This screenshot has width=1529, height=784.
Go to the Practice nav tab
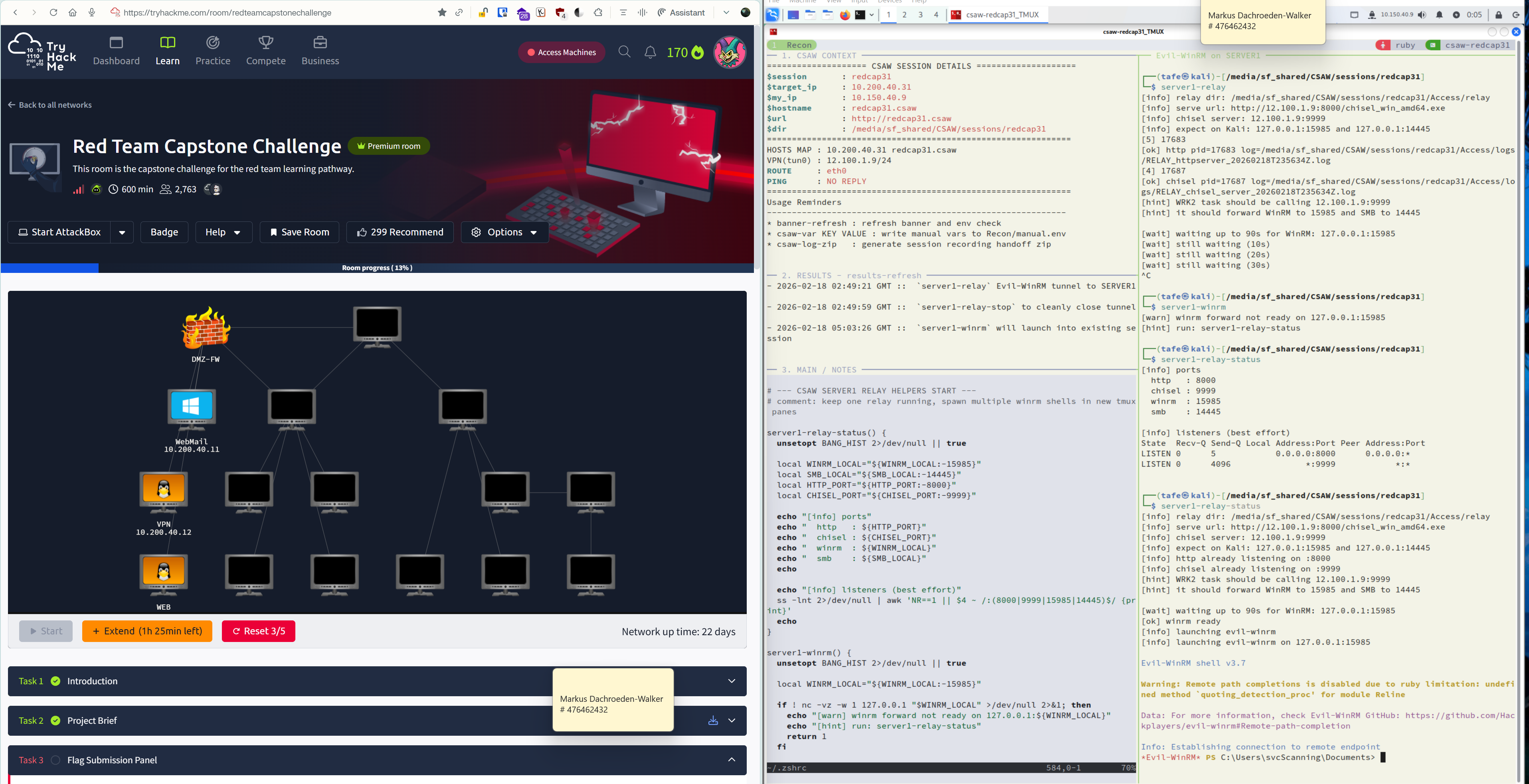click(x=212, y=51)
